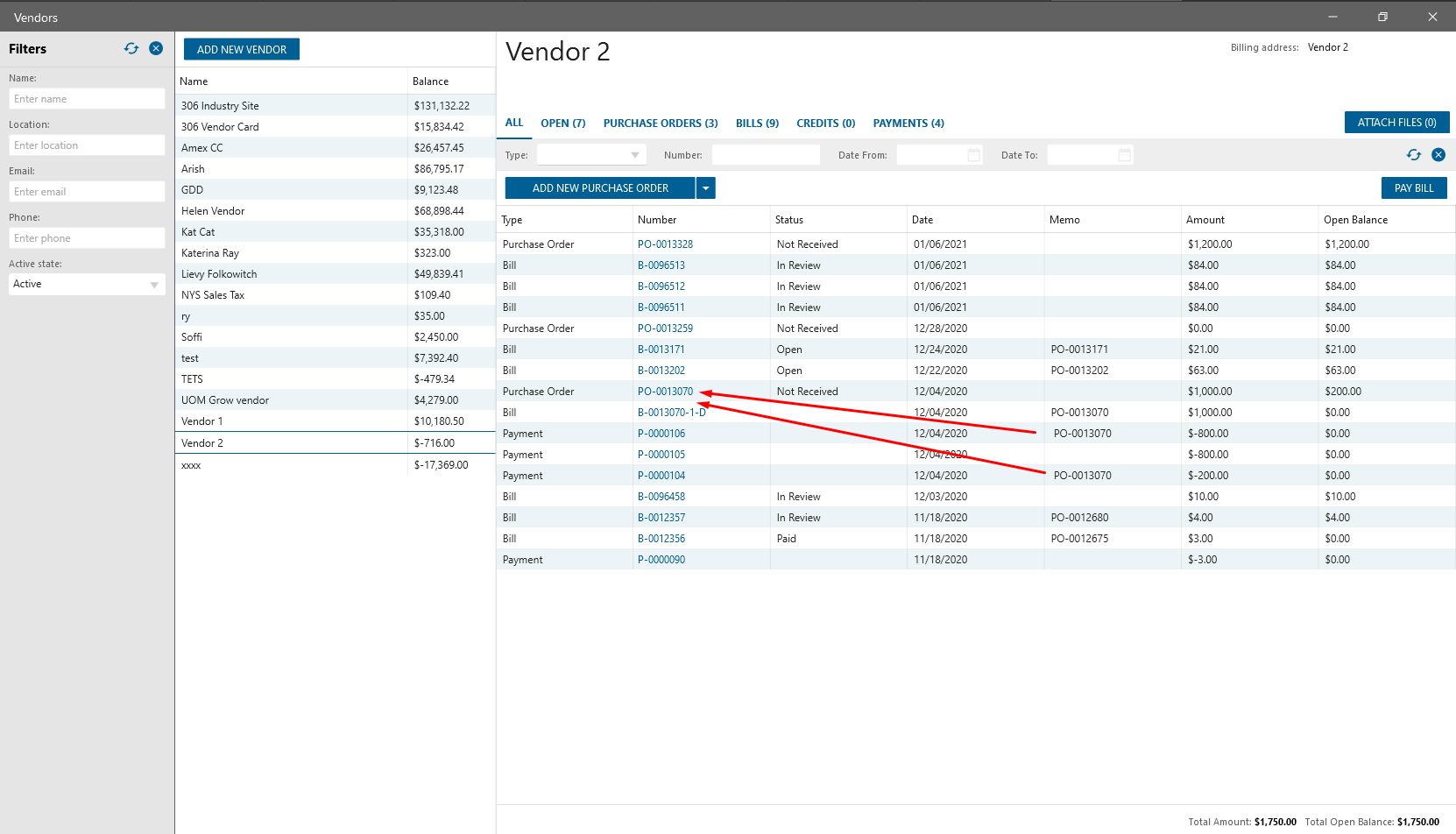Click the ATTACH FILES (0) button
Viewport: 1456px width, 834px height.
pos(1396,123)
